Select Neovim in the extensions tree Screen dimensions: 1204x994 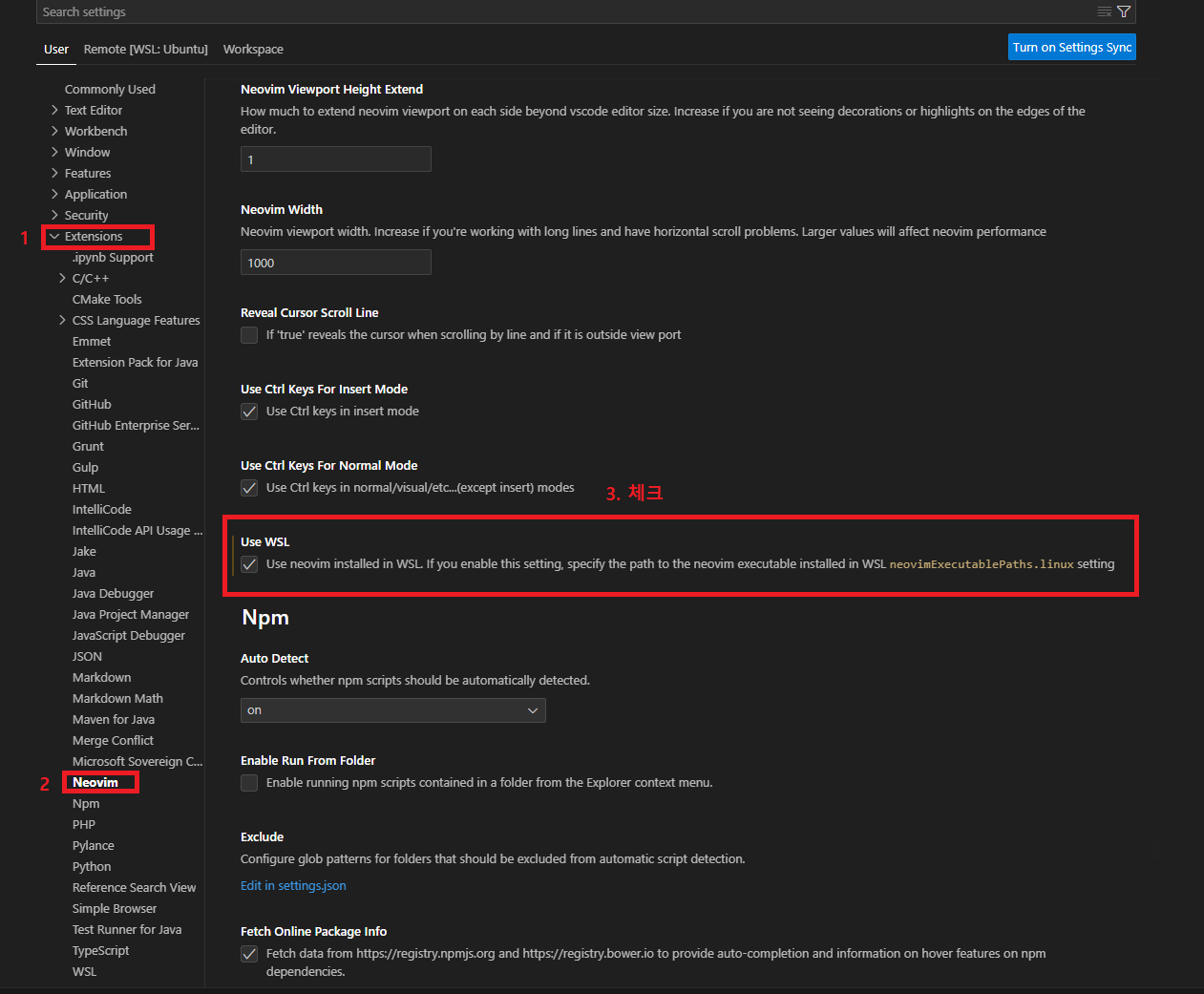tap(95, 782)
